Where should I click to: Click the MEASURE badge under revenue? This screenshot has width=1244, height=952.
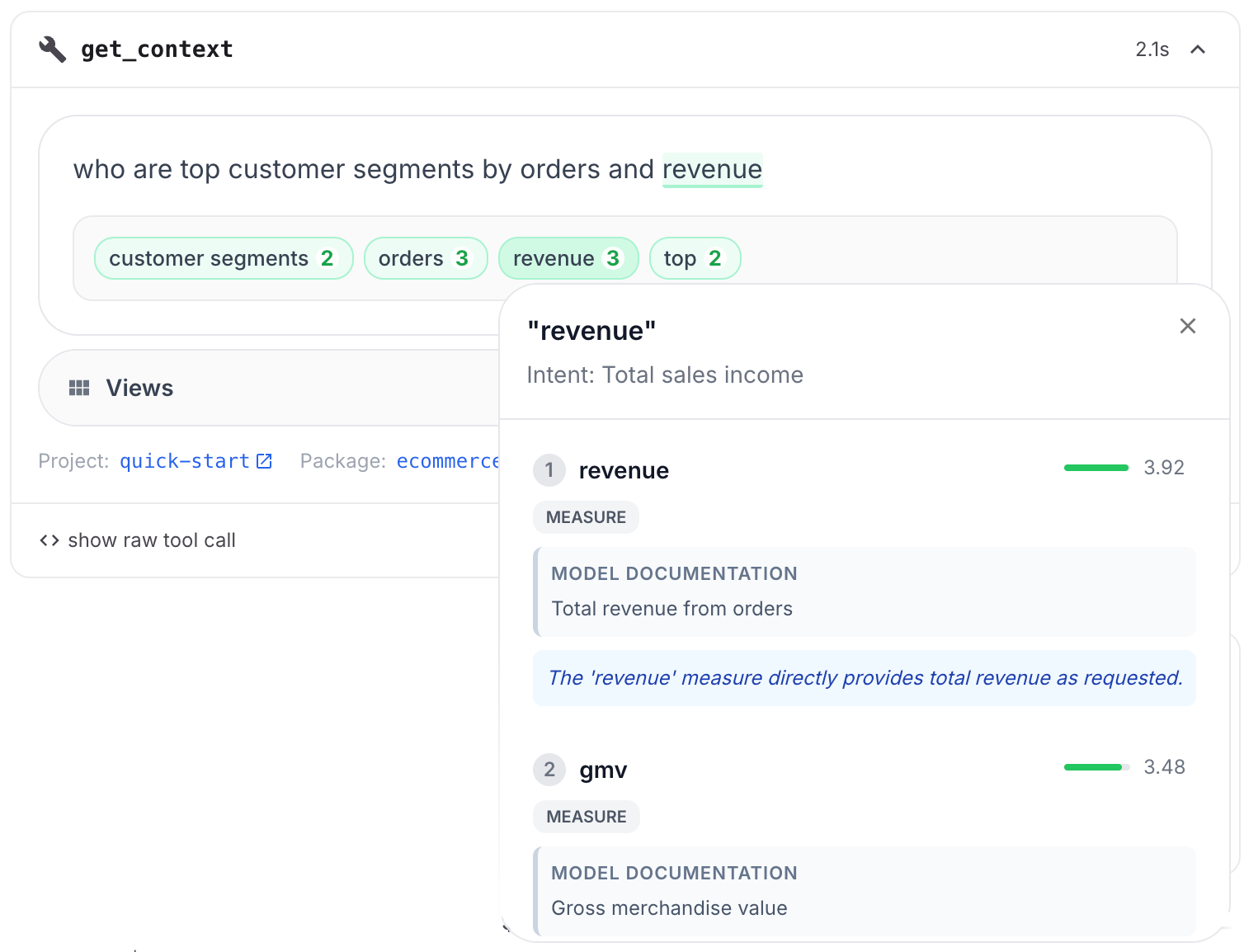coord(586,516)
